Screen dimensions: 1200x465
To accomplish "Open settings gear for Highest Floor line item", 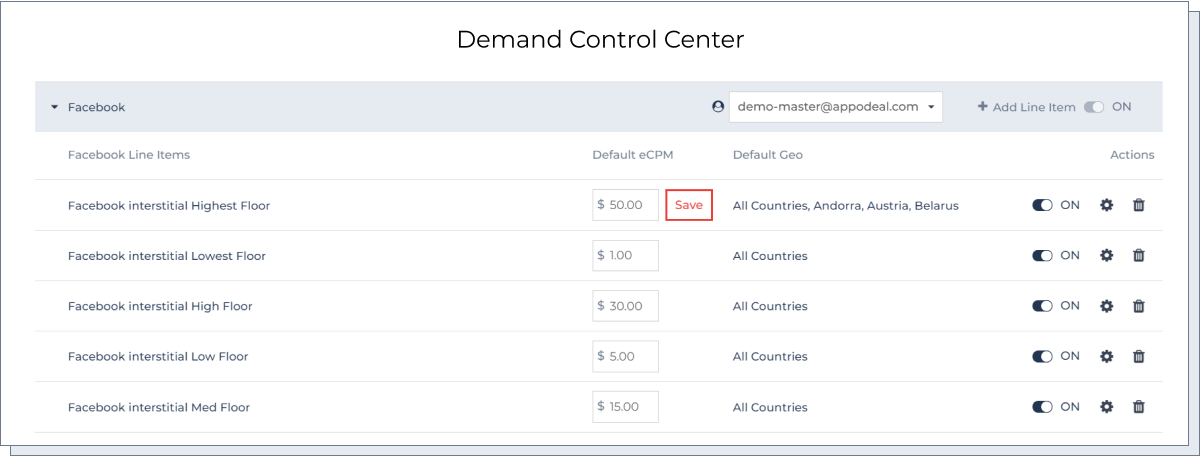I will (1106, 205).
